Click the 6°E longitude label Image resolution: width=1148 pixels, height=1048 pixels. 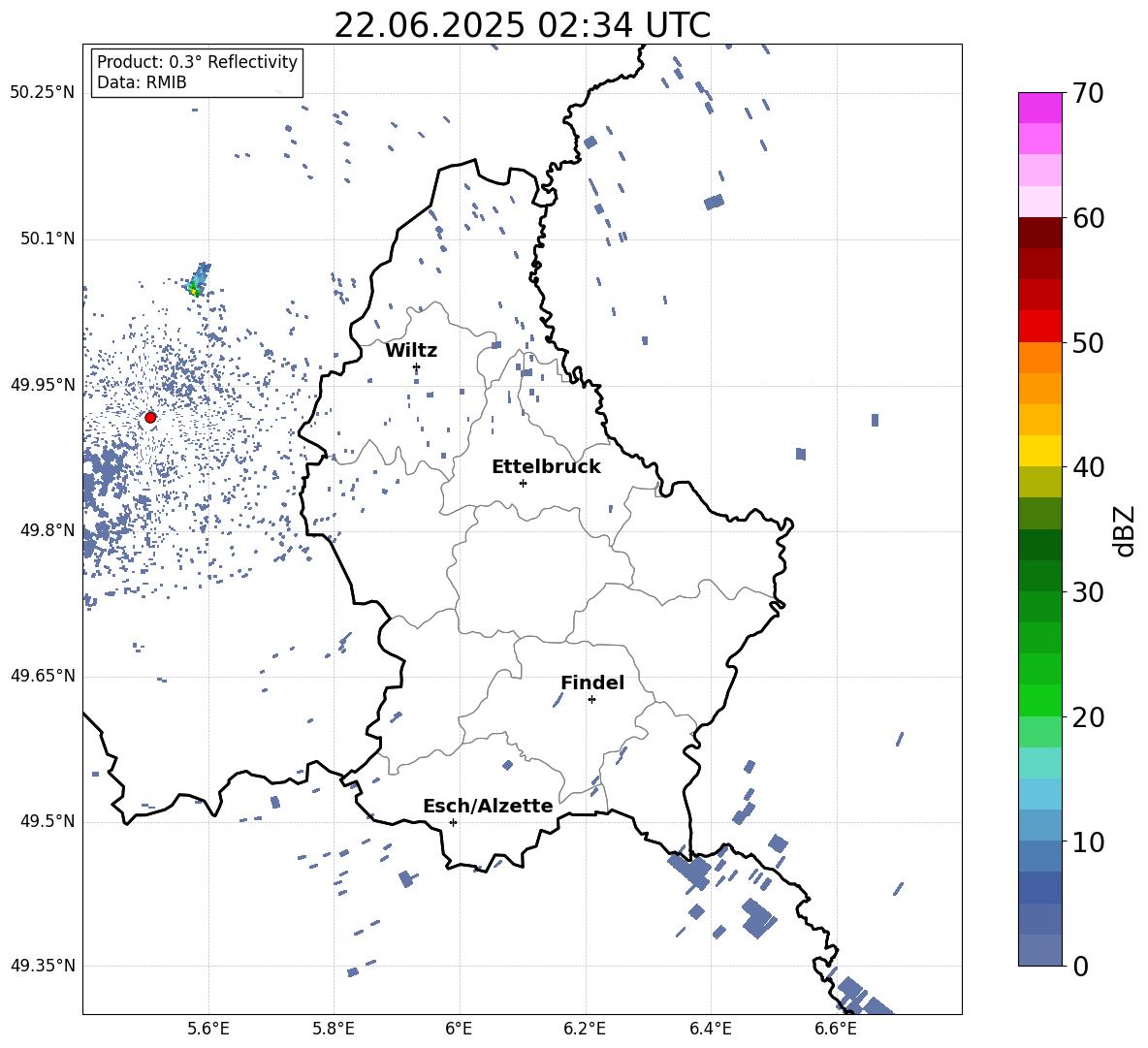pyautogui.click(x=459, y=1029)
